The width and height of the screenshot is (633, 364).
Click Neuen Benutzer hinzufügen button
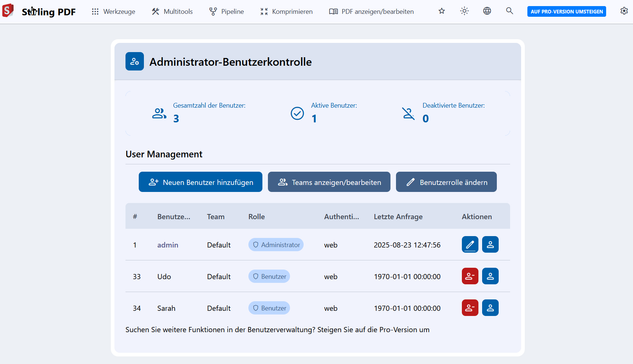(x=200, y=182)
